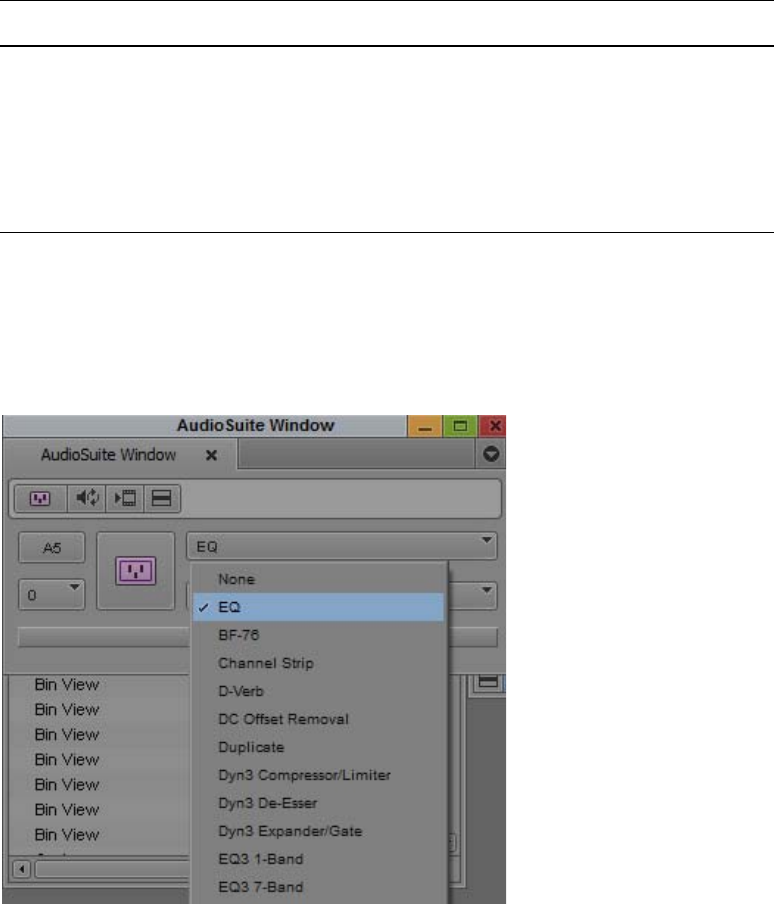The width and height of the screenshot is (774, 904).
Task: Click the toolbar icon with two stacked bars
Action: point(161,498)
